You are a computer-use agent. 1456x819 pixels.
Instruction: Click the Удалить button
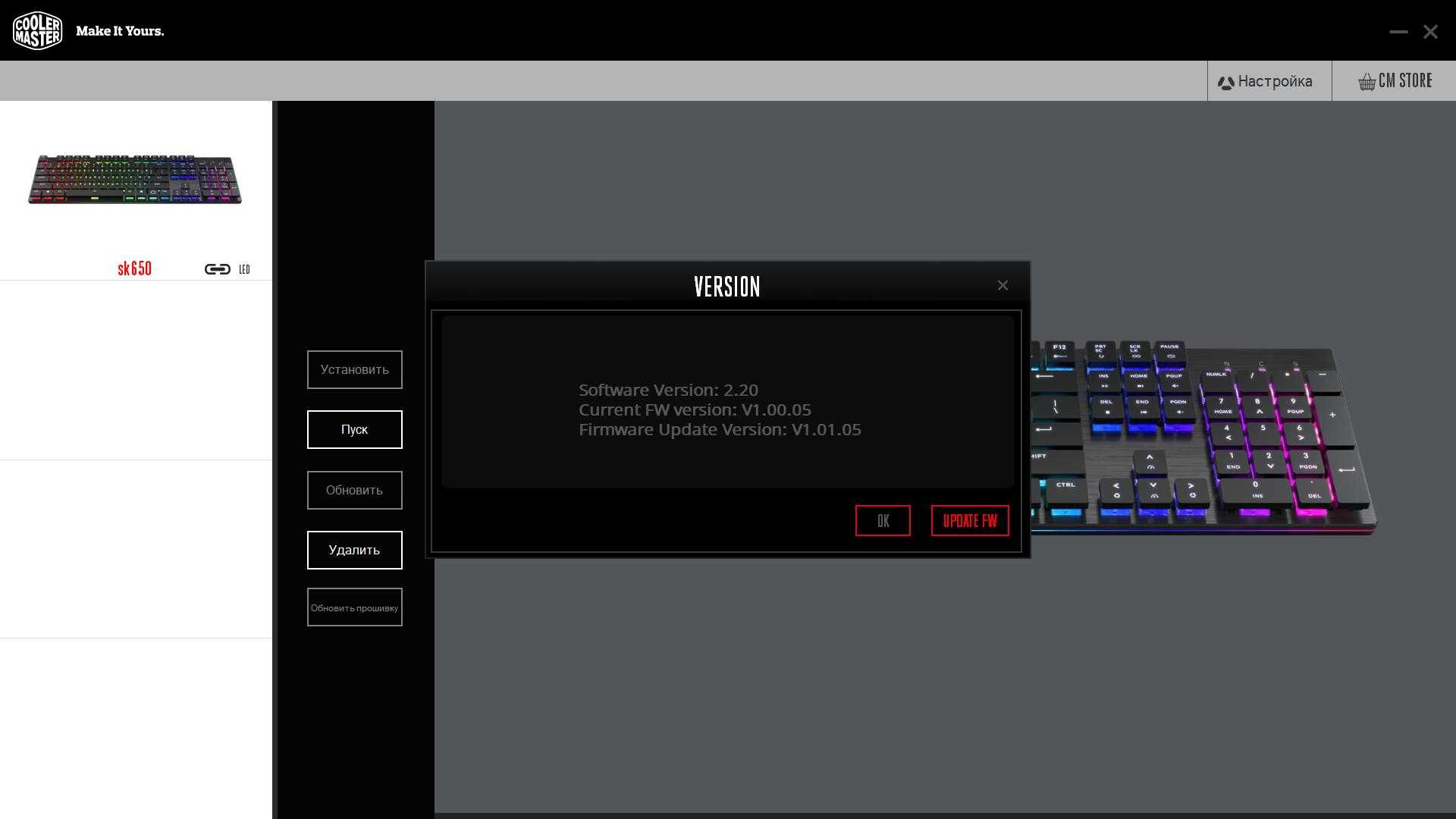coord(354,550)
